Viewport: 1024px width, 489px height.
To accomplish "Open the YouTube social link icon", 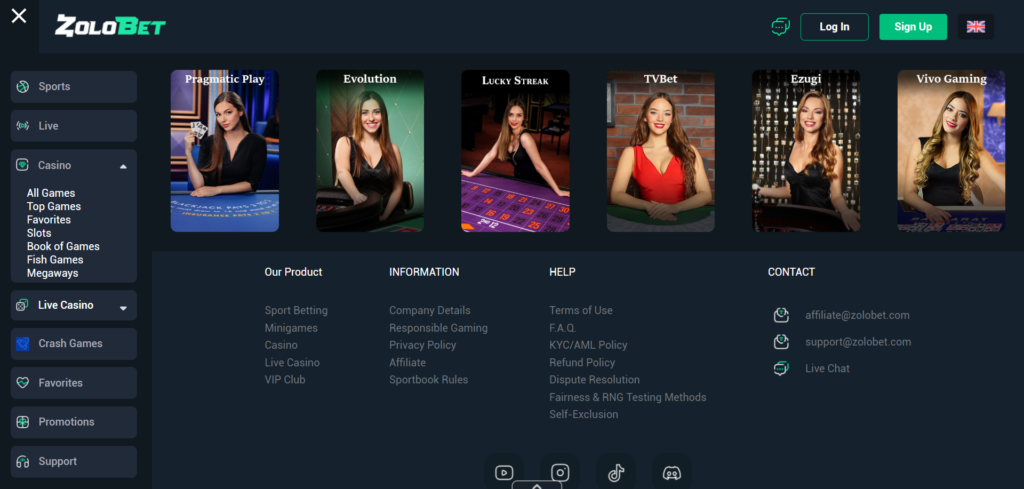I will [504, 473].
